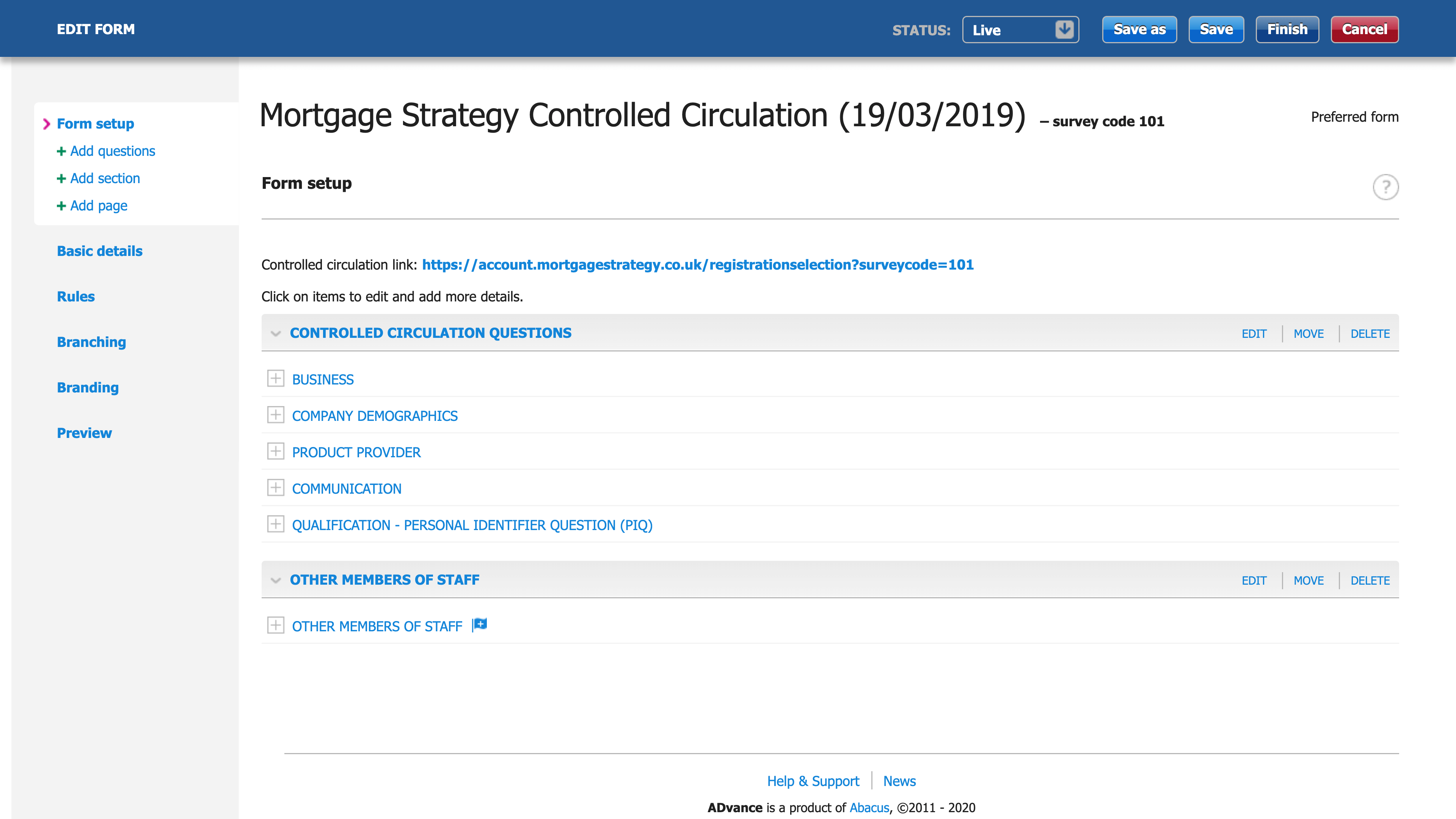Click Add questions in sidebar

click(112, 152)
